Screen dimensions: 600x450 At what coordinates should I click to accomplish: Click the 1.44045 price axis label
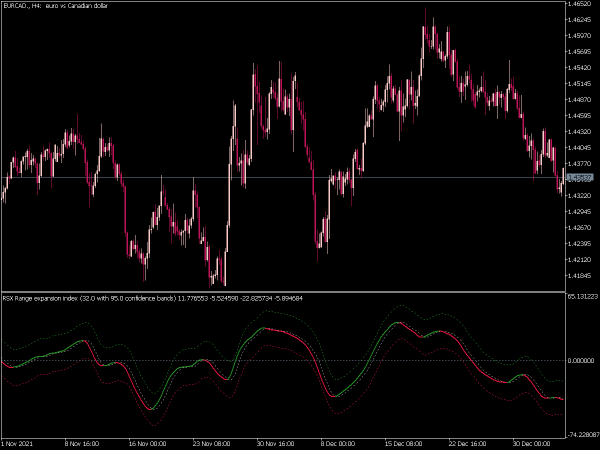[x=580, y=148]
